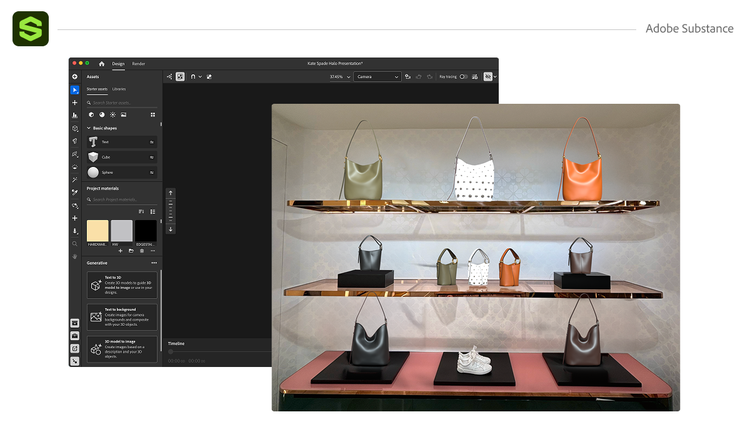Screen dimensions: 750x422
Task: Open Text to 3D generative option
Action: point(121,284)
